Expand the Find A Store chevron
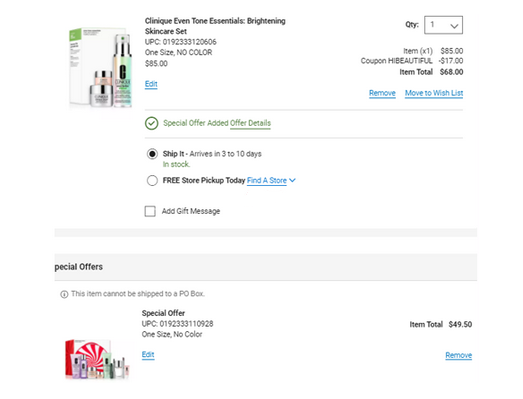This screenshot has height=399, width=523. [x=292, y=180]
